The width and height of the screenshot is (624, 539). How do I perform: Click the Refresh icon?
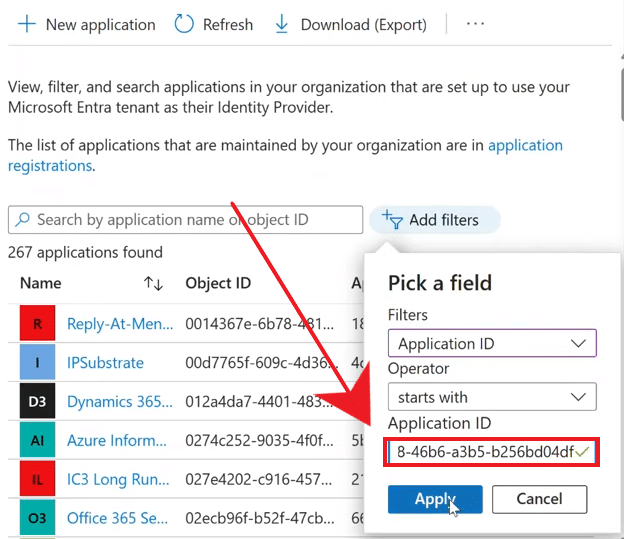point(184,24)
